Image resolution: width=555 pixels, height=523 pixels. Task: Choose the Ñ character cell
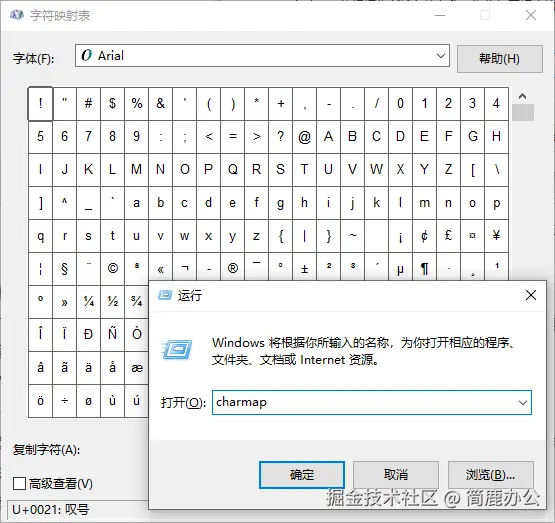click(x=113, y=334)
